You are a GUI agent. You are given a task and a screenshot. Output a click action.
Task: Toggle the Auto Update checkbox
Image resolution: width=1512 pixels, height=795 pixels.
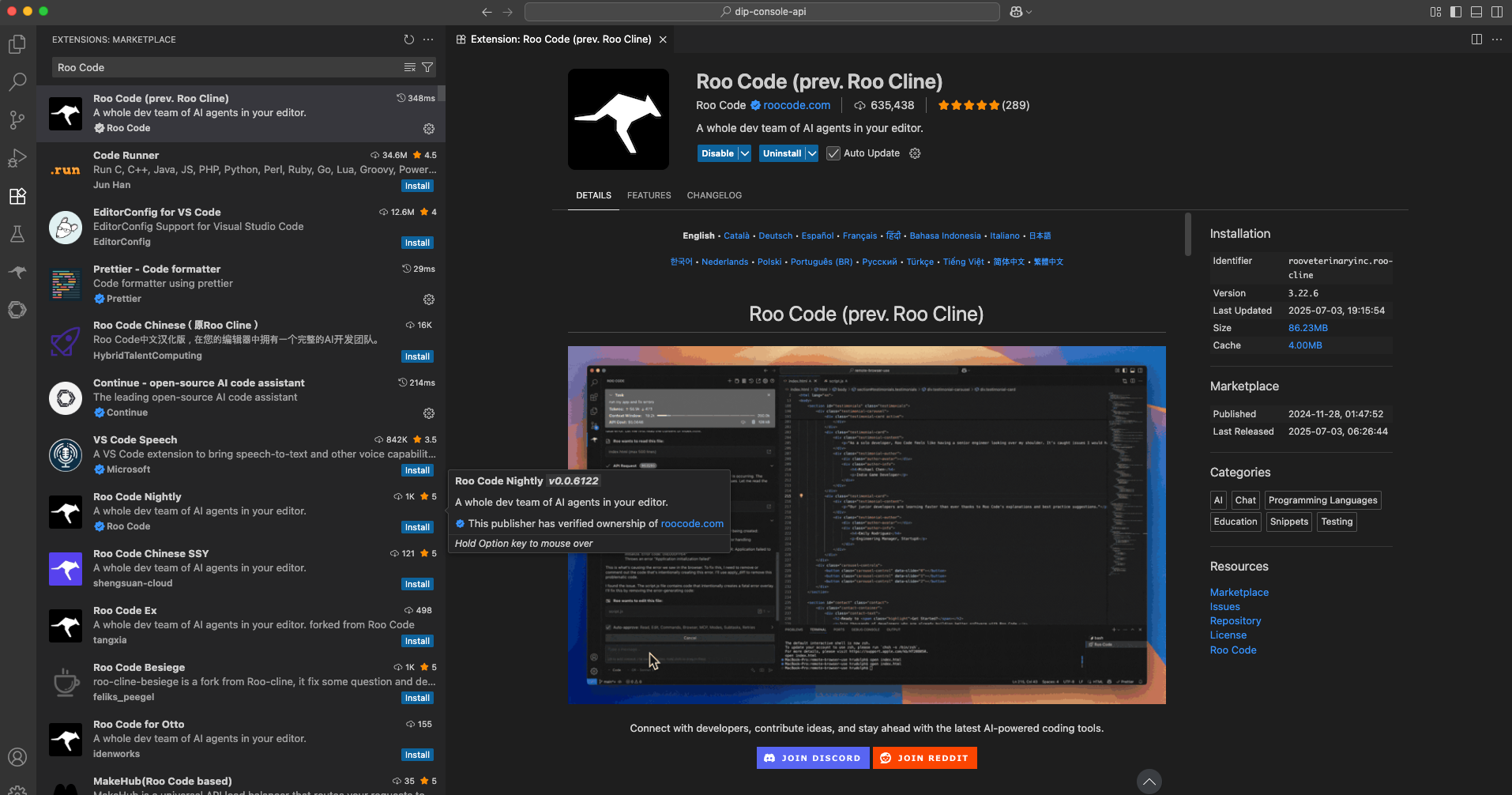pos(833,153)
